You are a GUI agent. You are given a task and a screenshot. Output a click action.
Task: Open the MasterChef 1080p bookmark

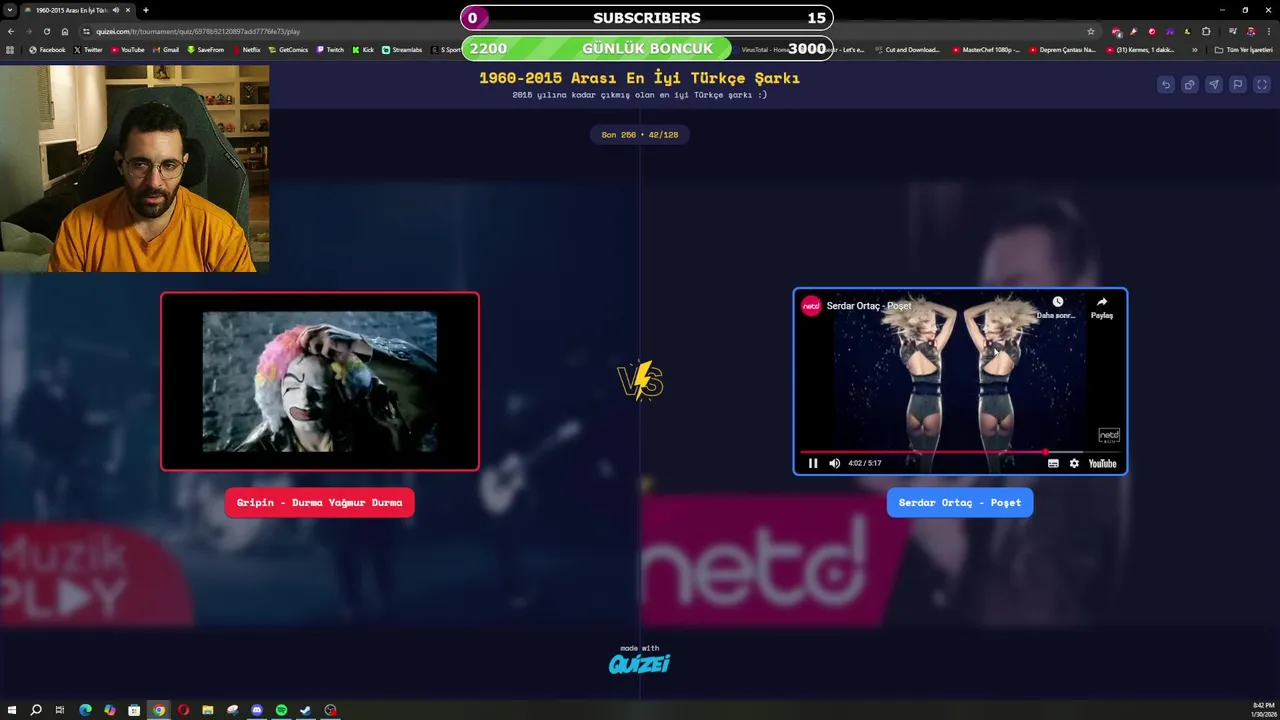(x=986, y=50)
